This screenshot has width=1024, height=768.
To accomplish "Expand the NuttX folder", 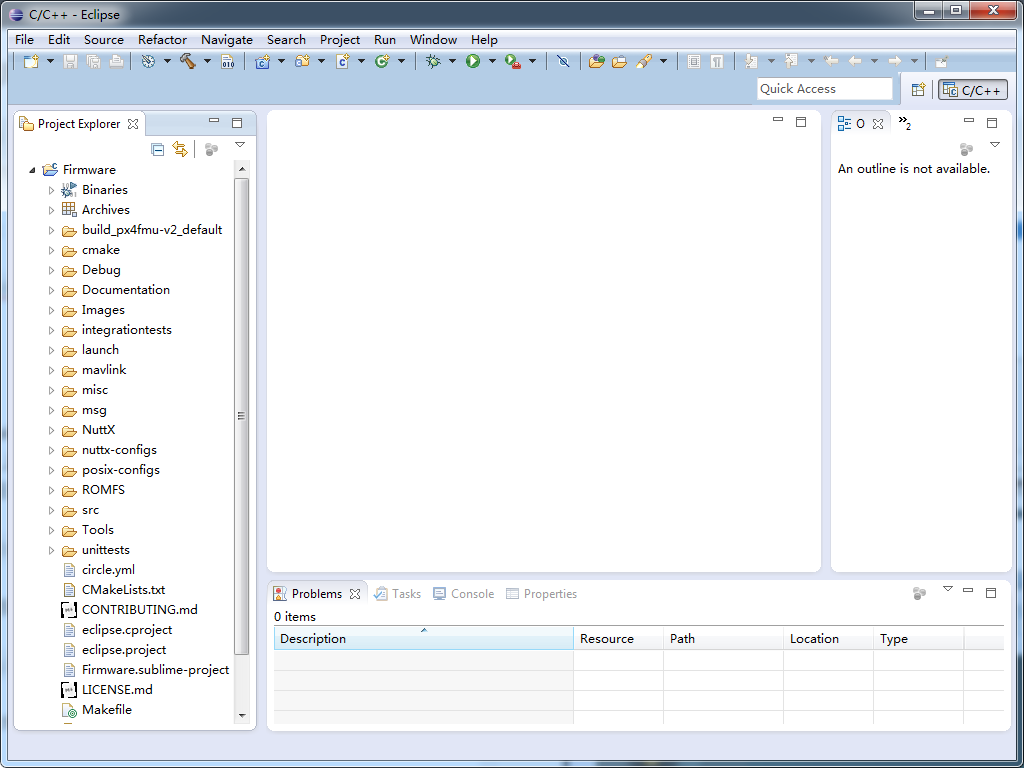I will [x=52, y=430].
